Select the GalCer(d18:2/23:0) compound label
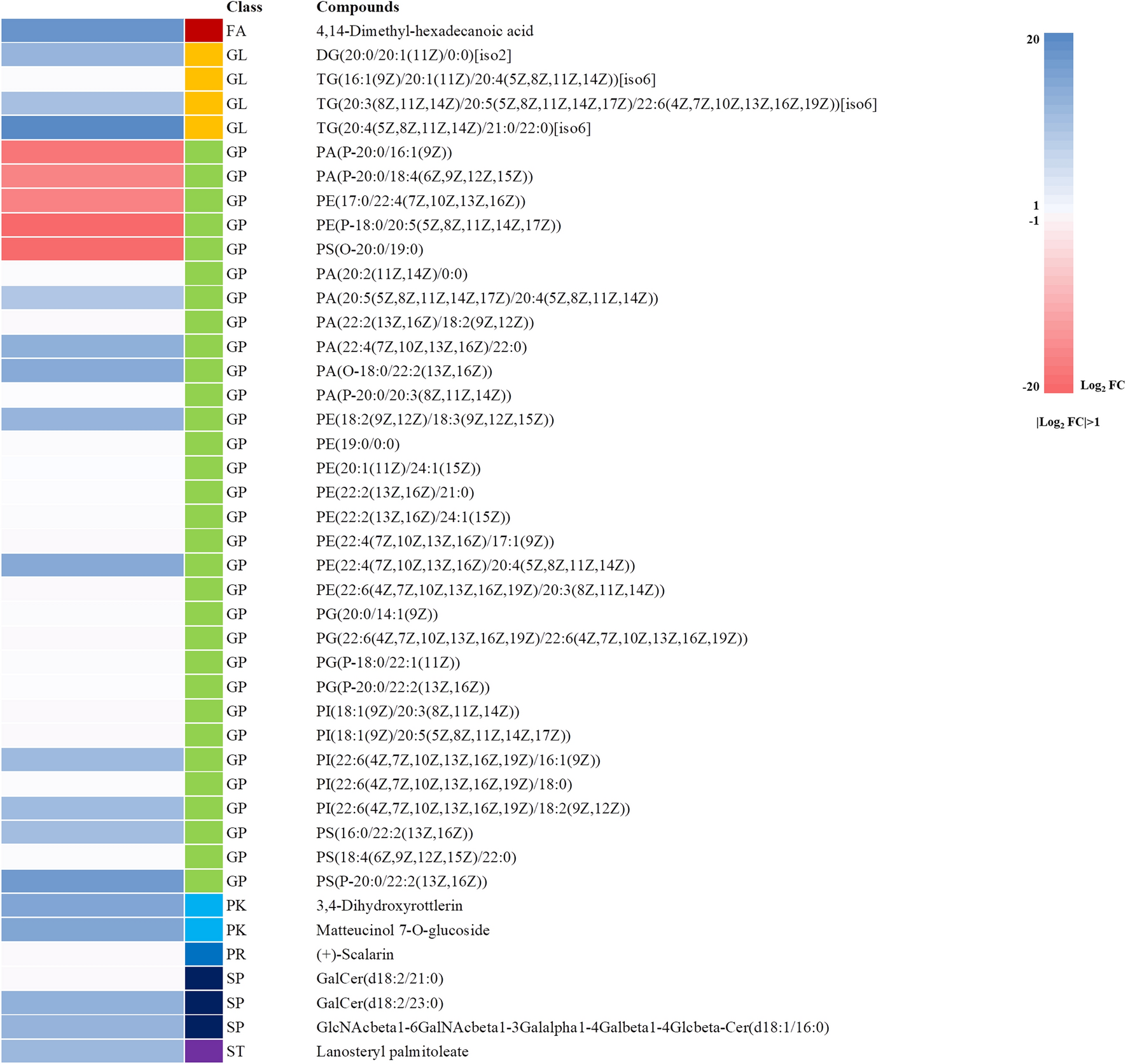Viewport: 1126px width, 1064px height. (380, 1004)
